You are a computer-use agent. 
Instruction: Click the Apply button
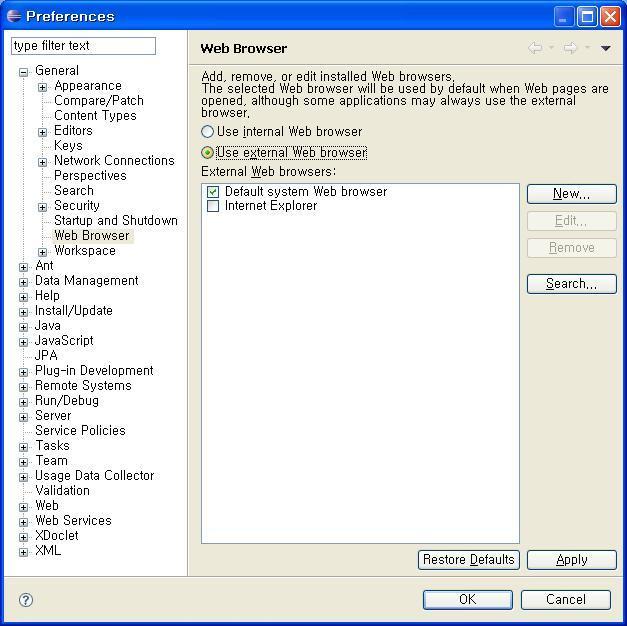click(571, 560)
